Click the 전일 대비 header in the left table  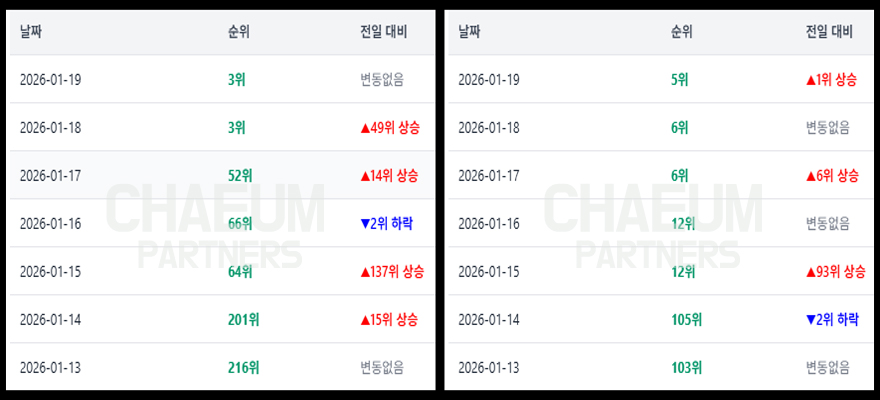point(383,31)
